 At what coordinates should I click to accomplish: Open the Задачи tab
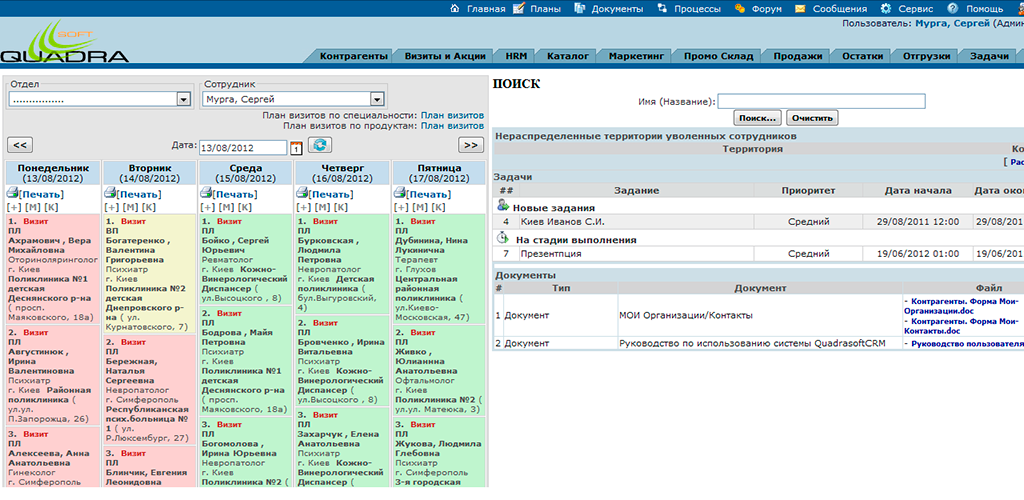point(989,56)
